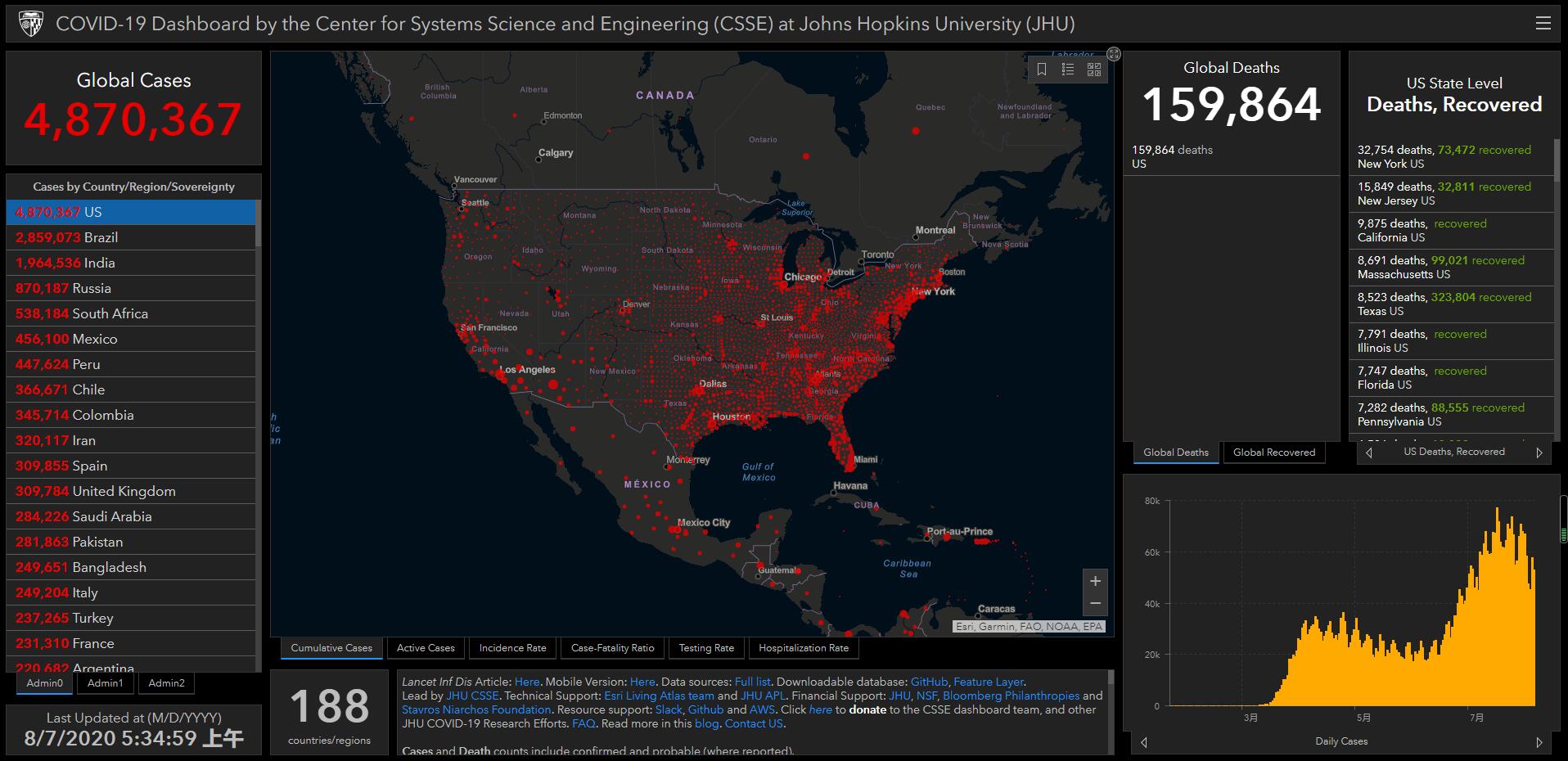Choose United Kingdom from the cases list
The image size is (1568, 761).
click(x=131, y=491)
